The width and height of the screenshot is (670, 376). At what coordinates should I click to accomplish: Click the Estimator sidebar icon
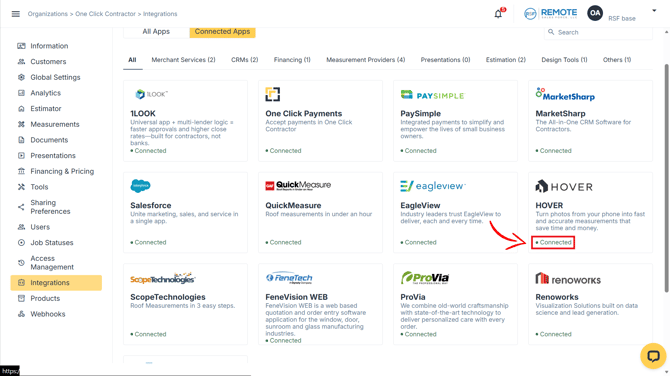[21, 109]
